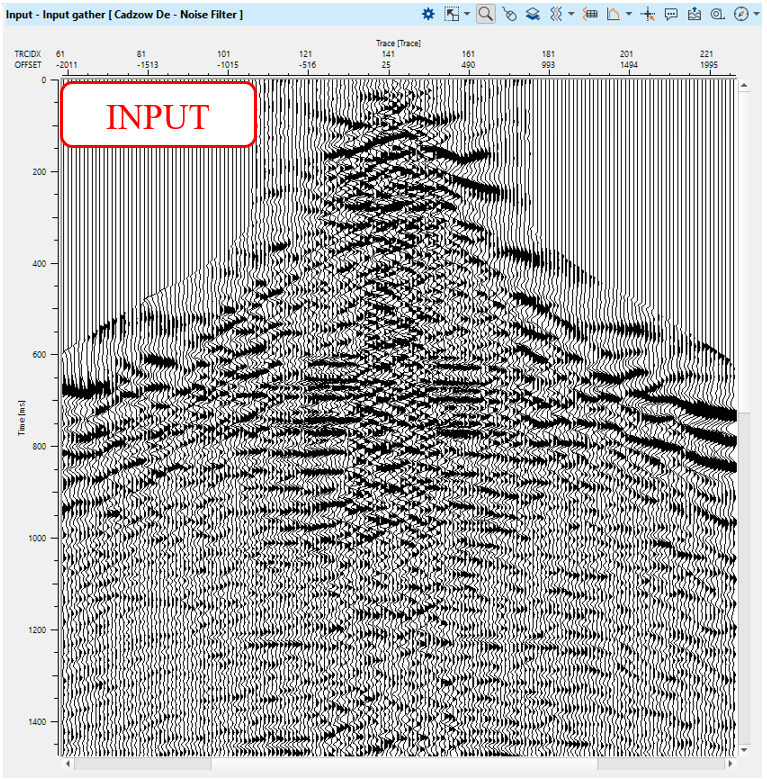Click the 1000 ms time axis label
This screenshot has height=779, width=767.
[x=38, y=538]
